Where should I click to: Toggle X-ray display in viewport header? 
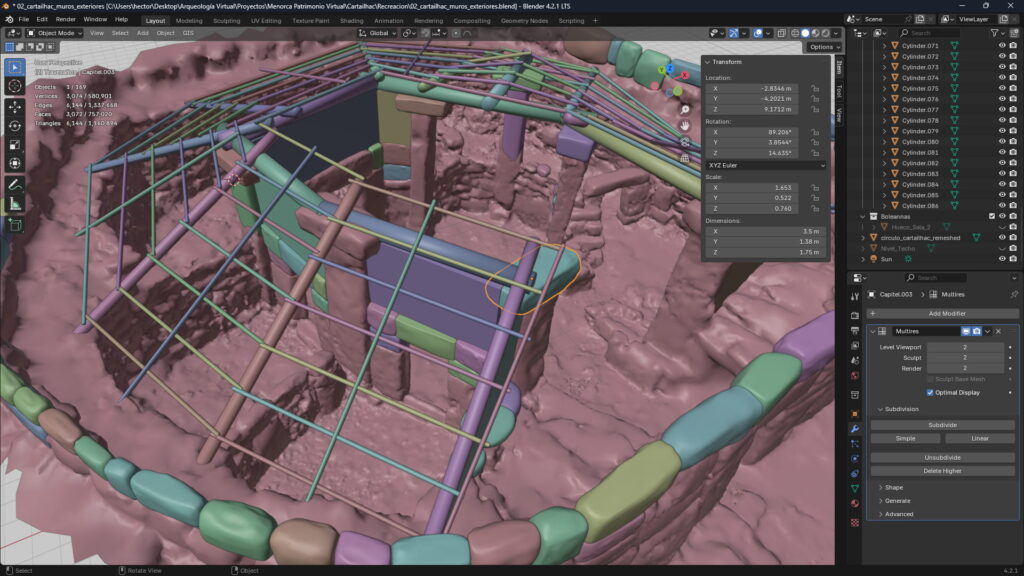coord(781,33)
